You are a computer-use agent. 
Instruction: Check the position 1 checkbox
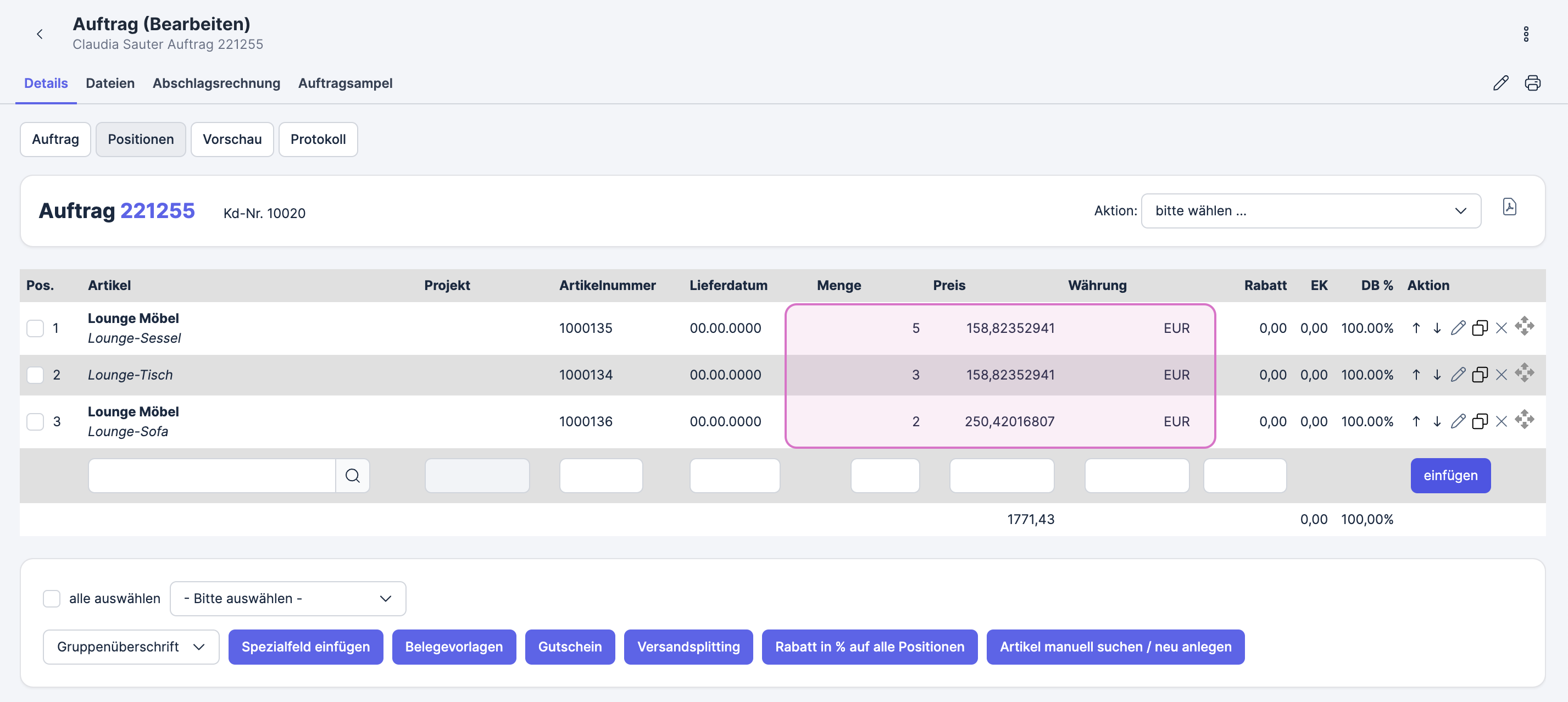[35, 328]
